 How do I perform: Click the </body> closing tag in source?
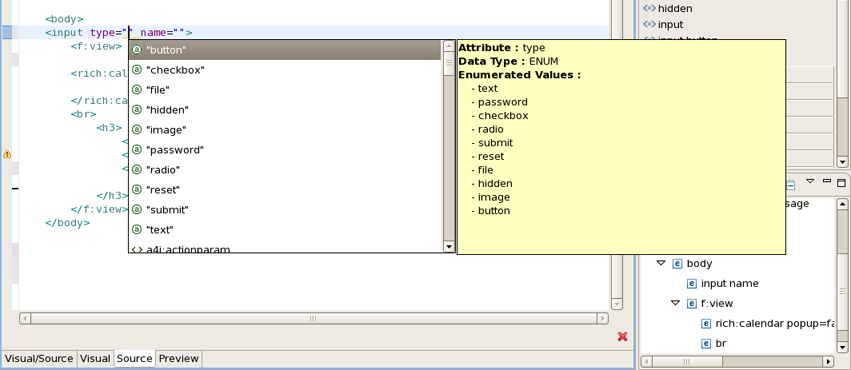(67, 223)
